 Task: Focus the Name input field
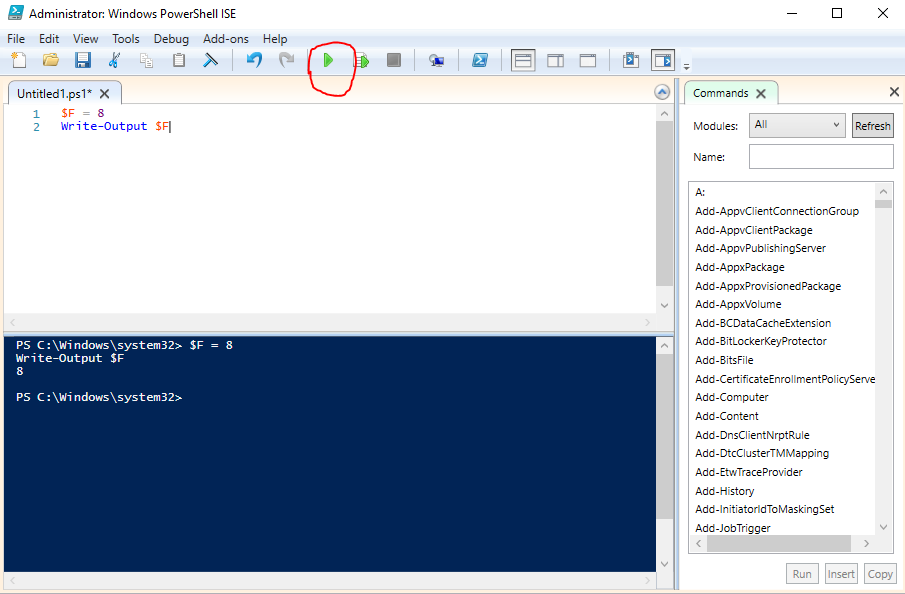tap(821, 156)
